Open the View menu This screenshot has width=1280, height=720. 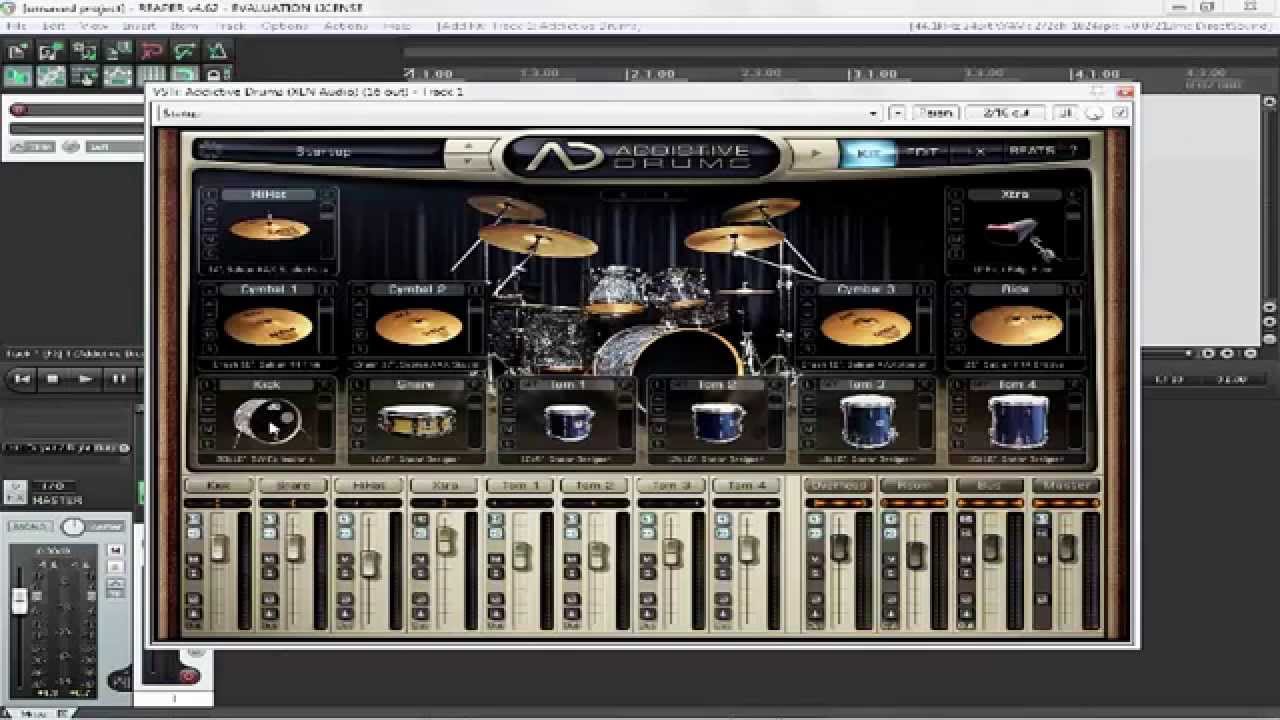(x=93, y=25)
